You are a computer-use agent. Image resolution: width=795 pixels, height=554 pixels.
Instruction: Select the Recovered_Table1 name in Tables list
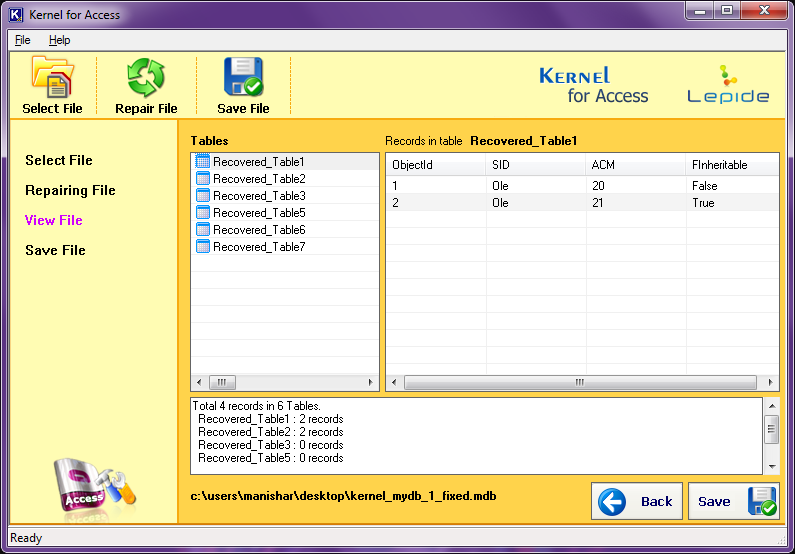(259, 162)
